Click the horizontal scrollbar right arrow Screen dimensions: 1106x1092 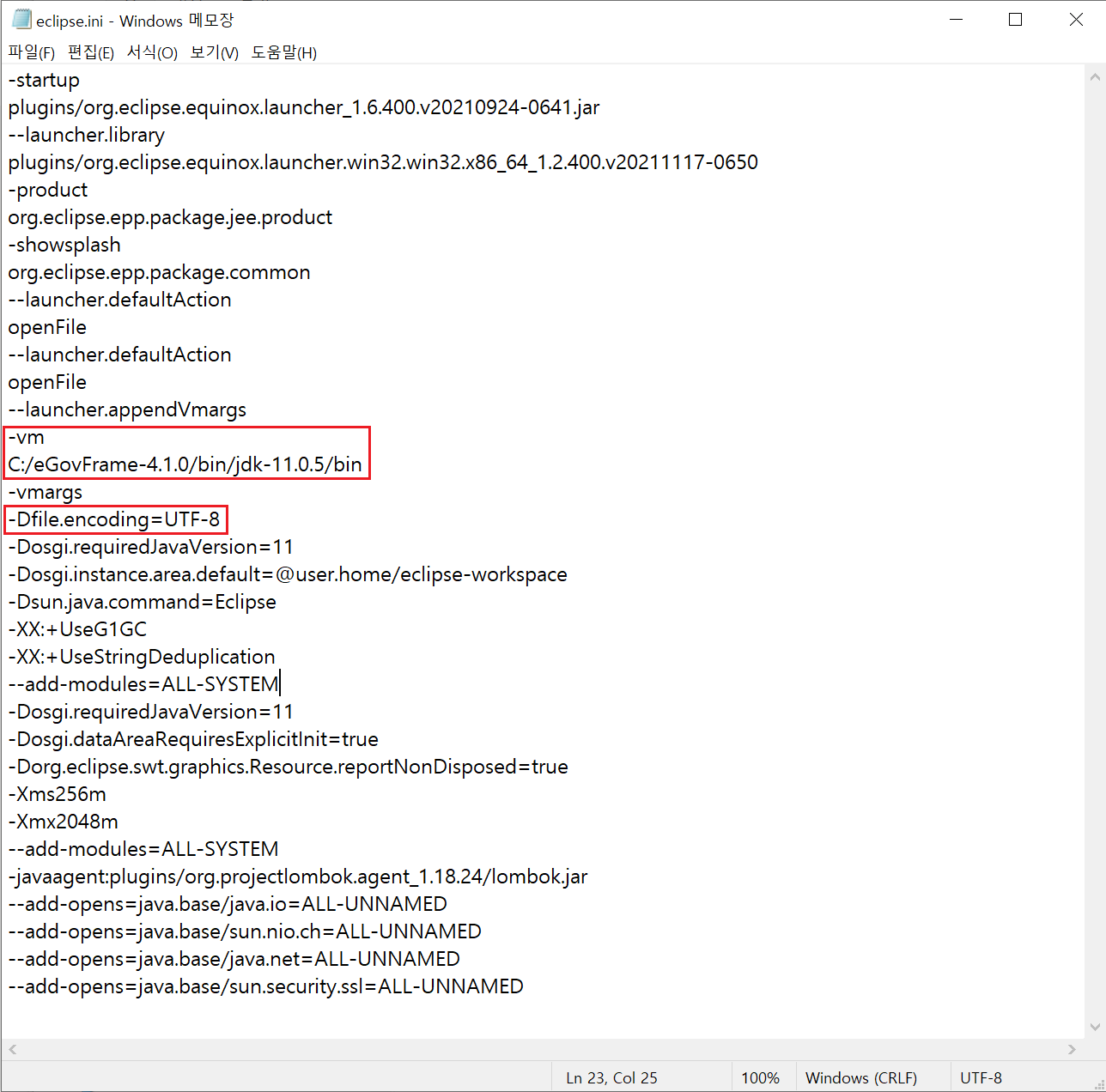point(1071,1049)
